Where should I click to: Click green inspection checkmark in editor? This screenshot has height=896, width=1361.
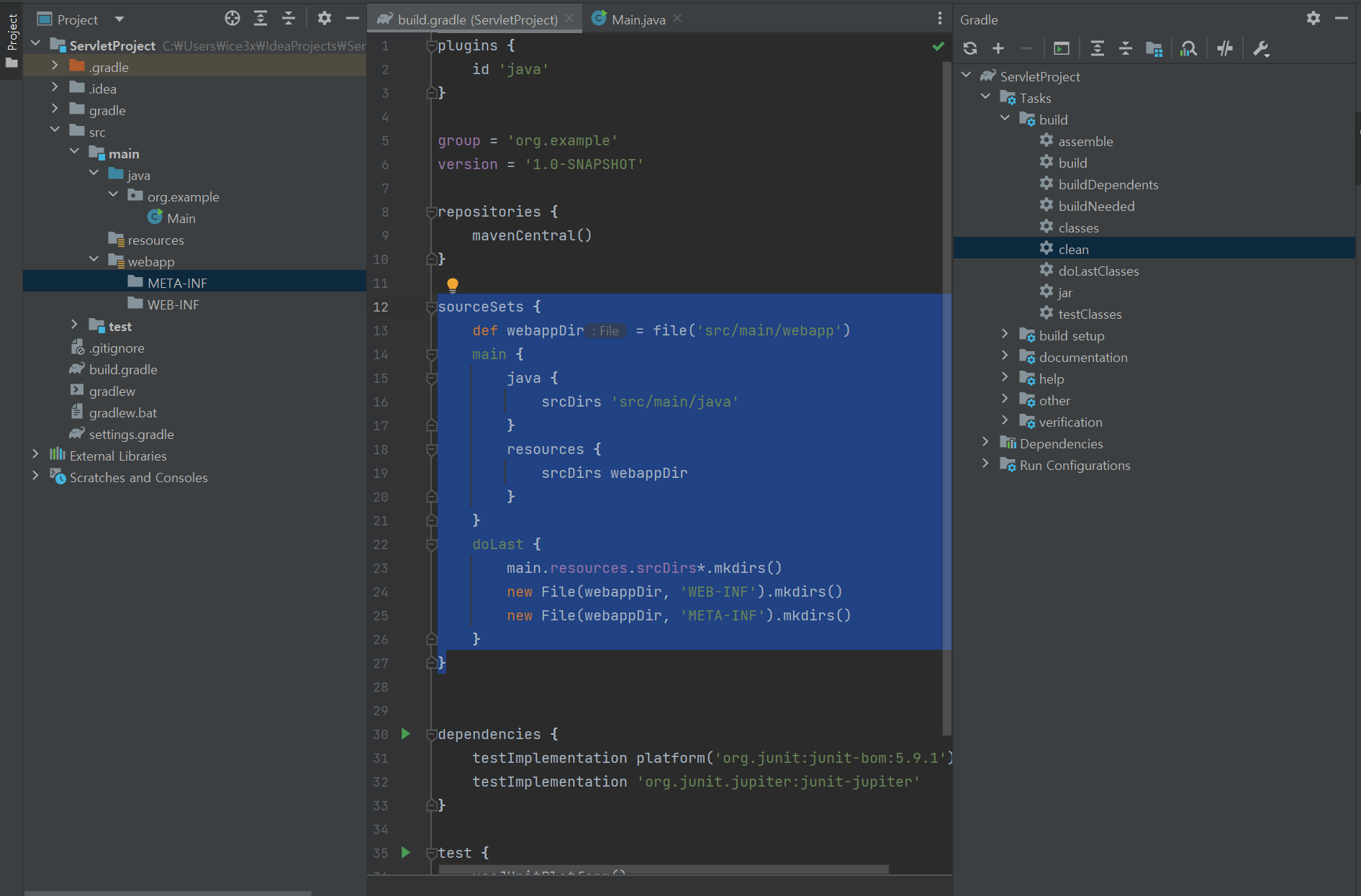938,46
